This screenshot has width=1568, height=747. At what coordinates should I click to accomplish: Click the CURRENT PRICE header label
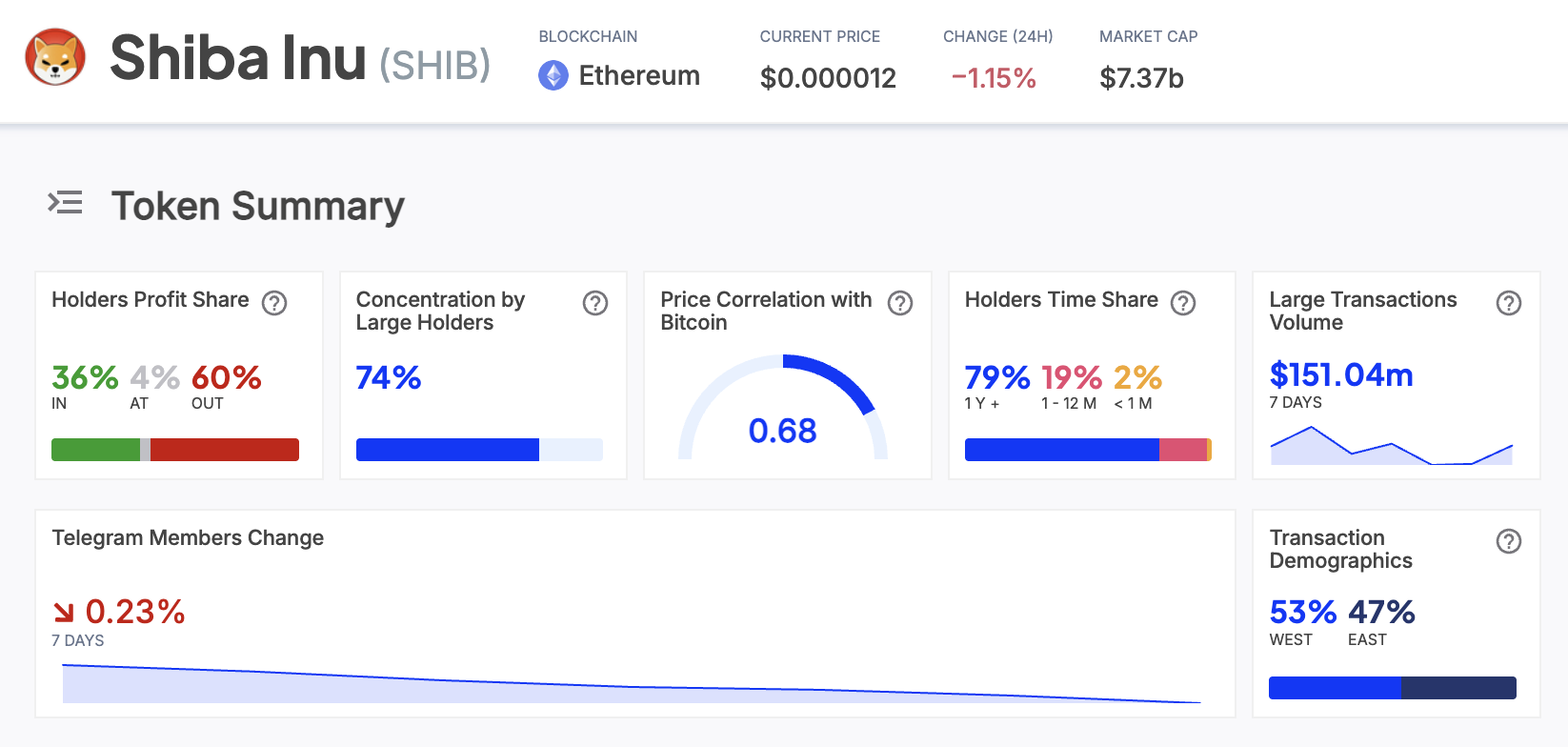click(820, 36)
